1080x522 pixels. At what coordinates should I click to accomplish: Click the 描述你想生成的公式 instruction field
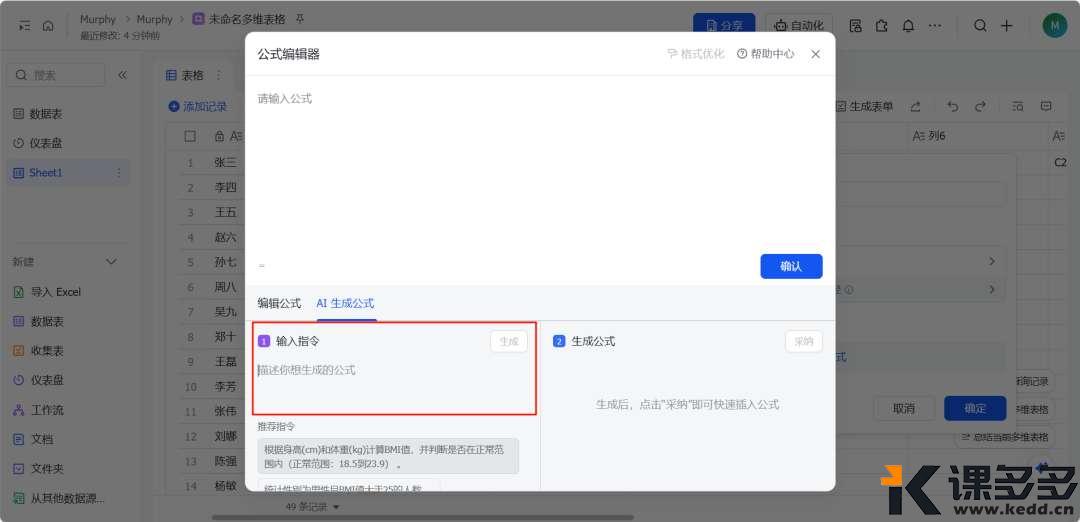[393, 386]
